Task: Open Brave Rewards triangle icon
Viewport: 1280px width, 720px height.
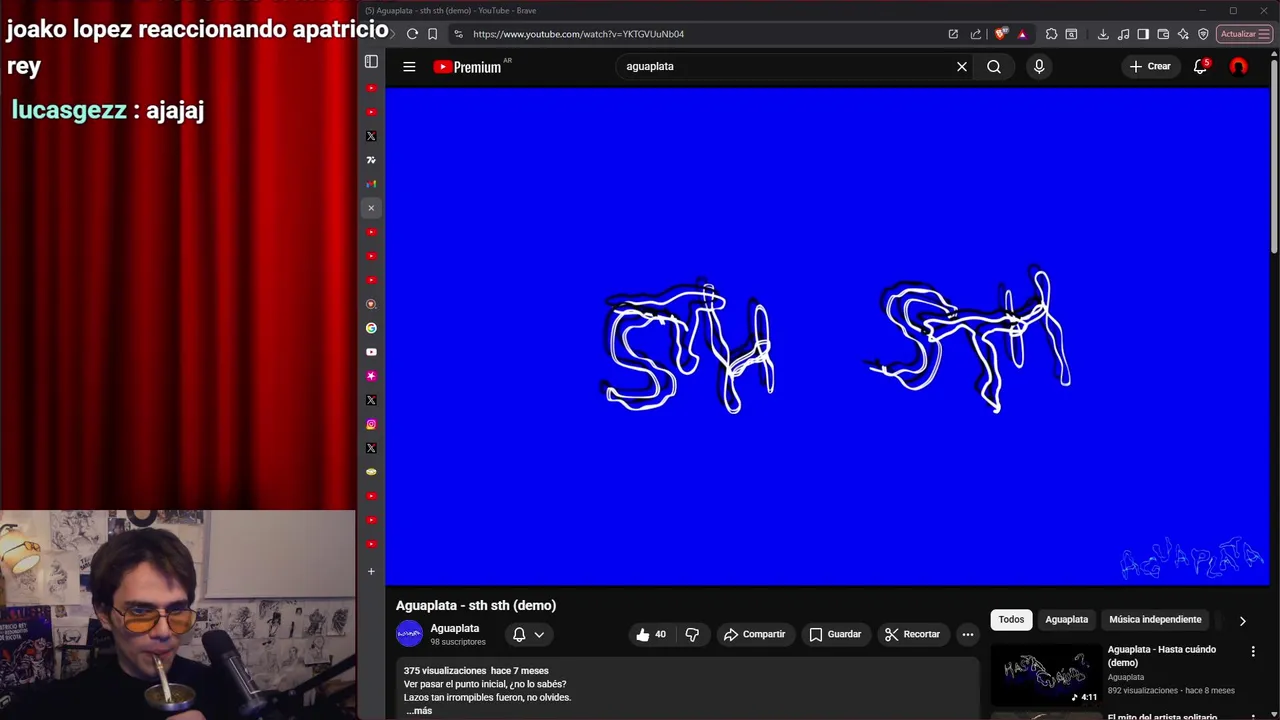Action: point(1022,34)
